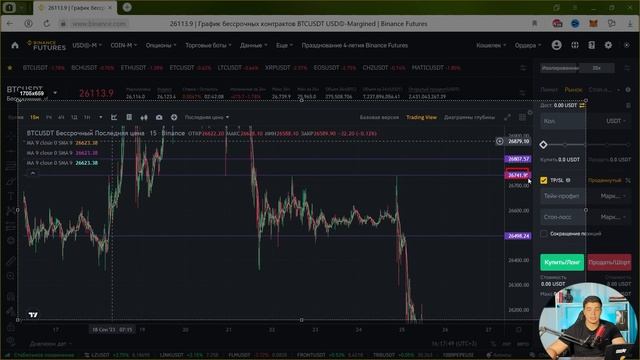The height and width of the screenshot is (360, 640).
Task: Collapse the indicator legend chevron
Action: click(33, 173)
